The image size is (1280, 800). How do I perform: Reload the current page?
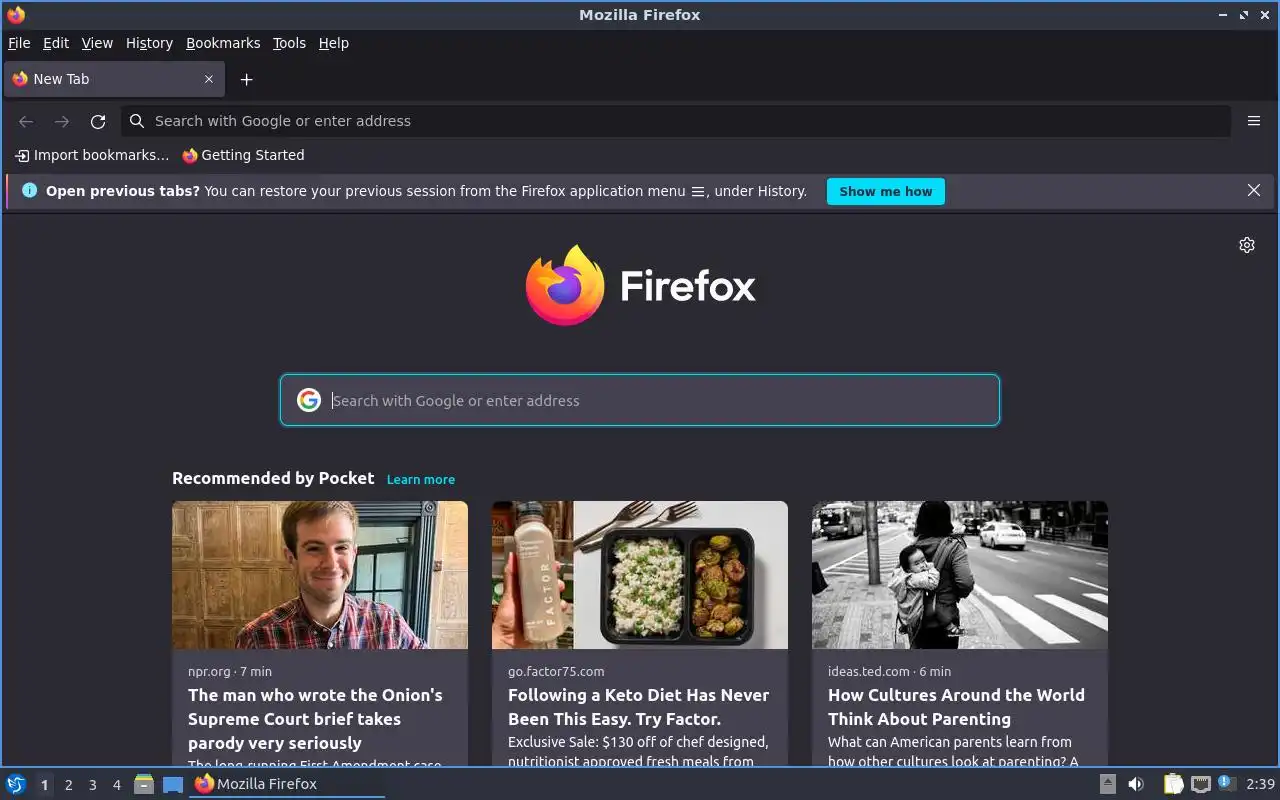98,121
